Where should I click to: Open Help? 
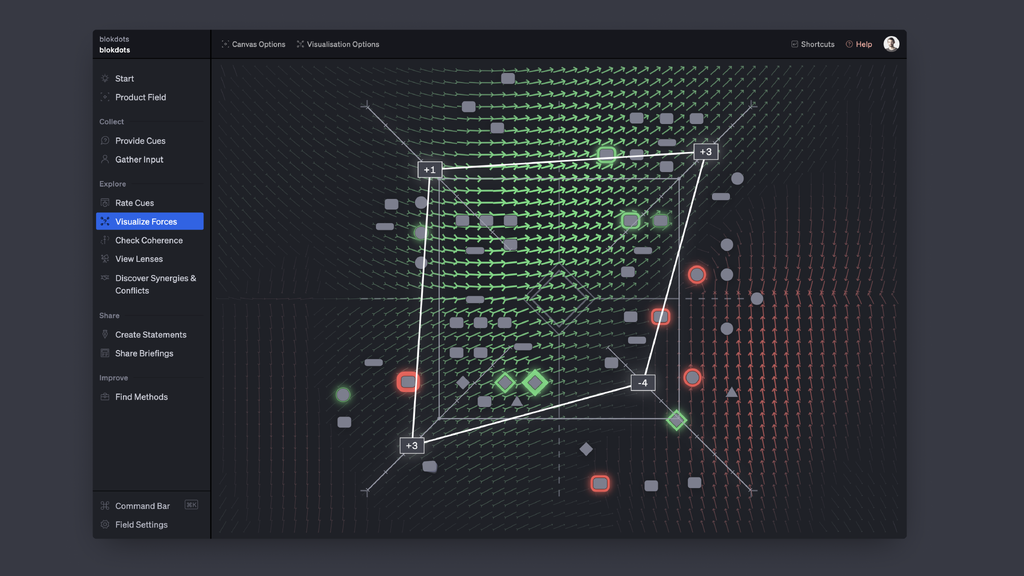[859, 44]
